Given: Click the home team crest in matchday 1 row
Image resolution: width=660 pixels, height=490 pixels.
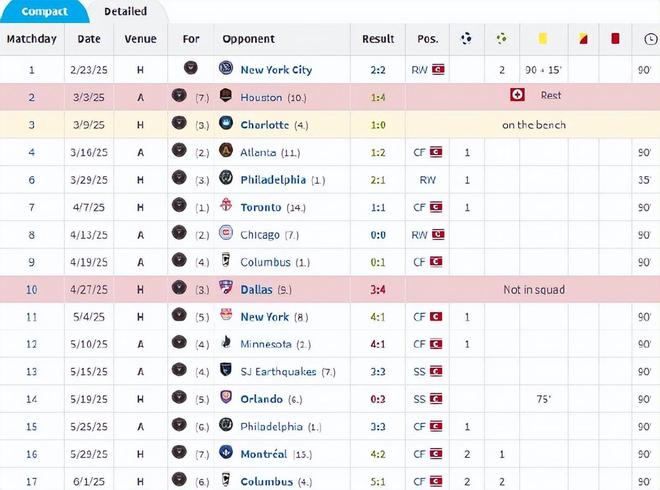Looking at the screenshot, I should 190,69.
